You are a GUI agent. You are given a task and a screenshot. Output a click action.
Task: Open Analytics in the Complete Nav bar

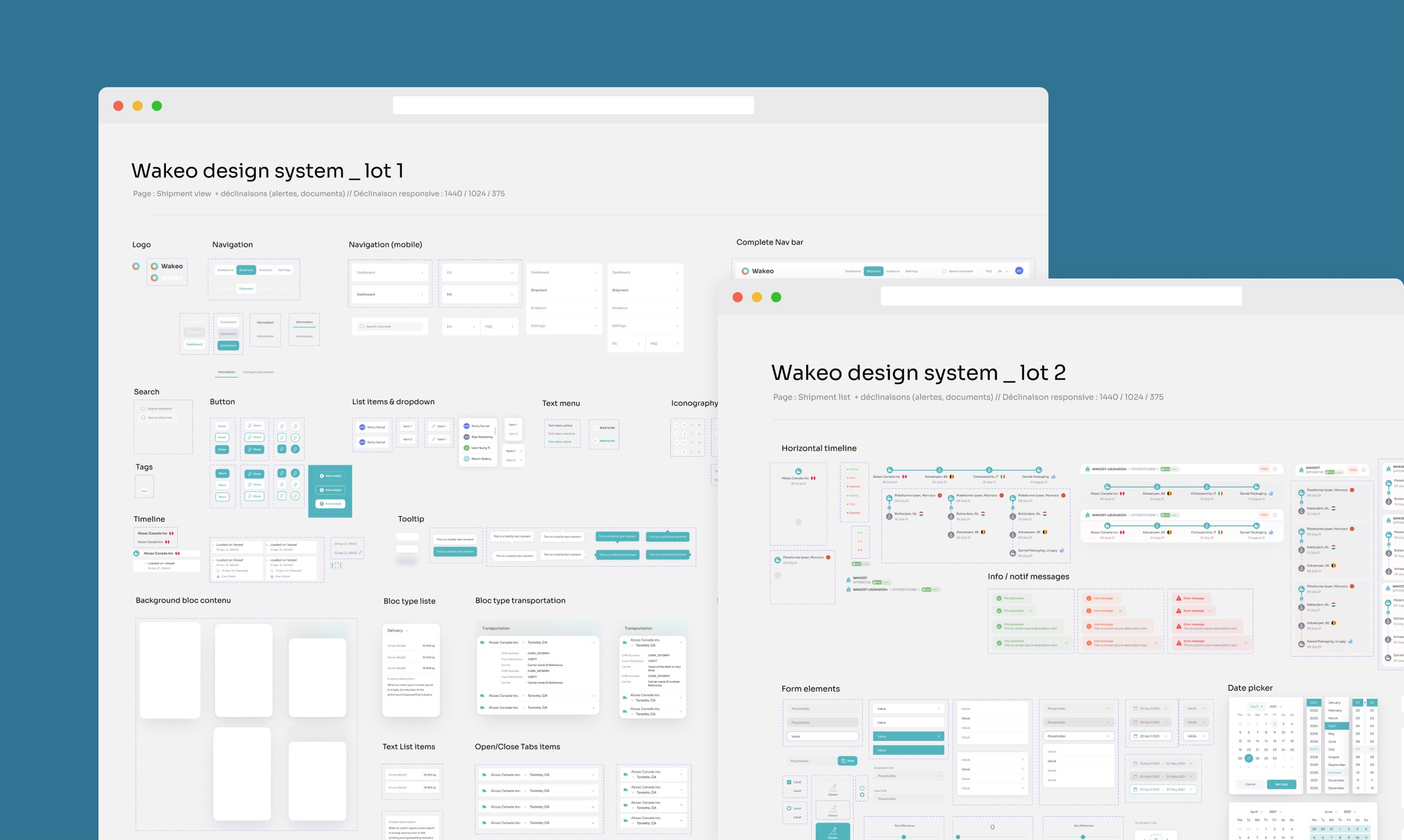[x=893, y=271]
